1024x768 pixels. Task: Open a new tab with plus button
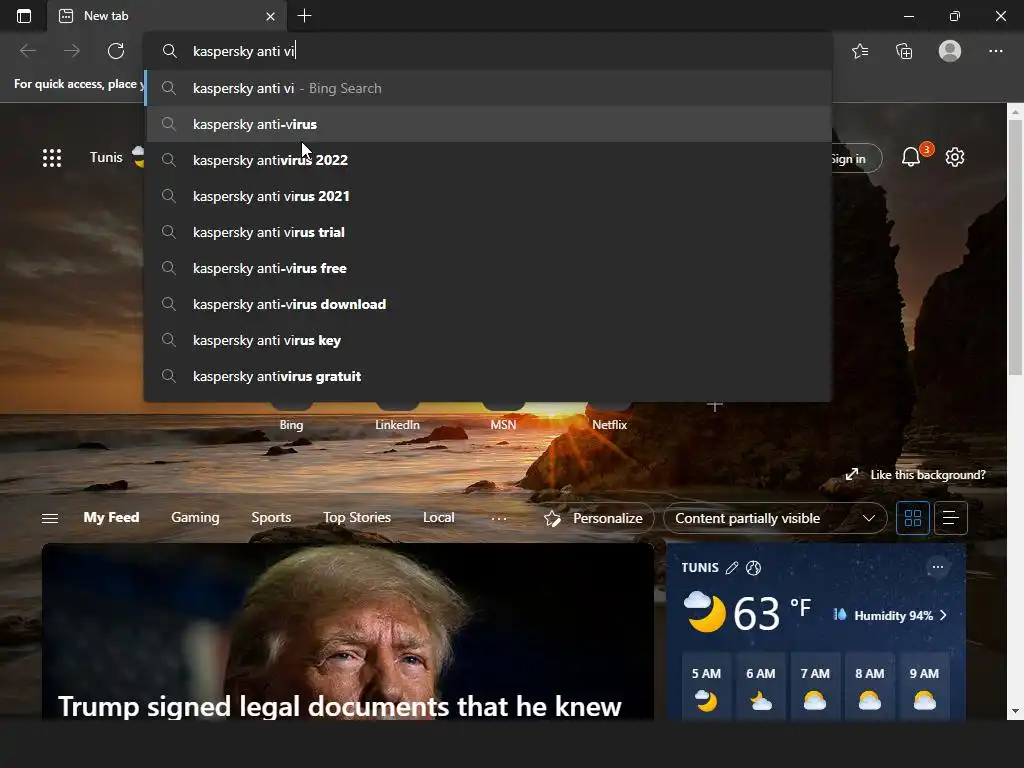(x=304, y=16)
